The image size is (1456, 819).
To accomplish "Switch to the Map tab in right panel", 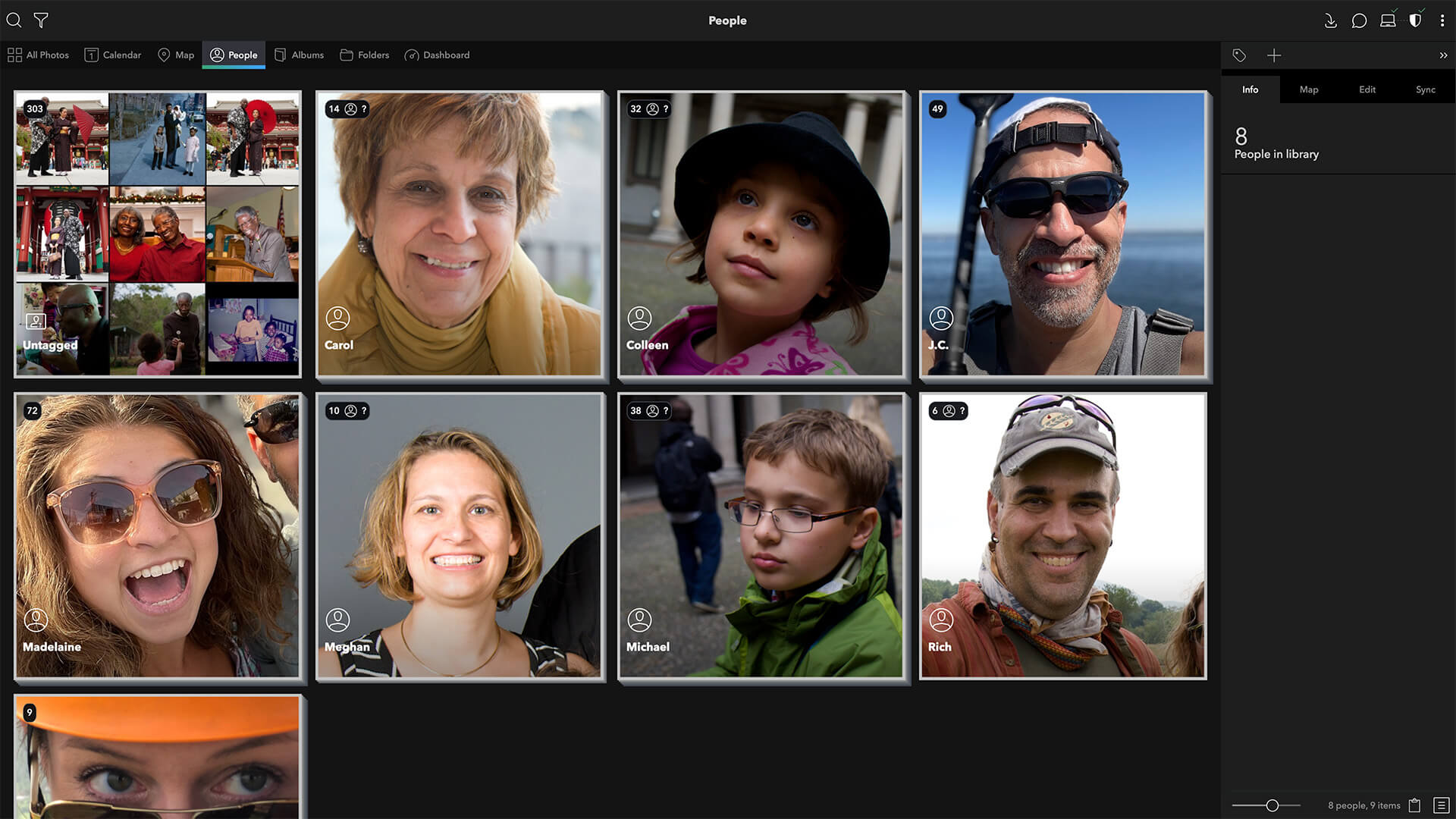I will [x=1309, y=89].
